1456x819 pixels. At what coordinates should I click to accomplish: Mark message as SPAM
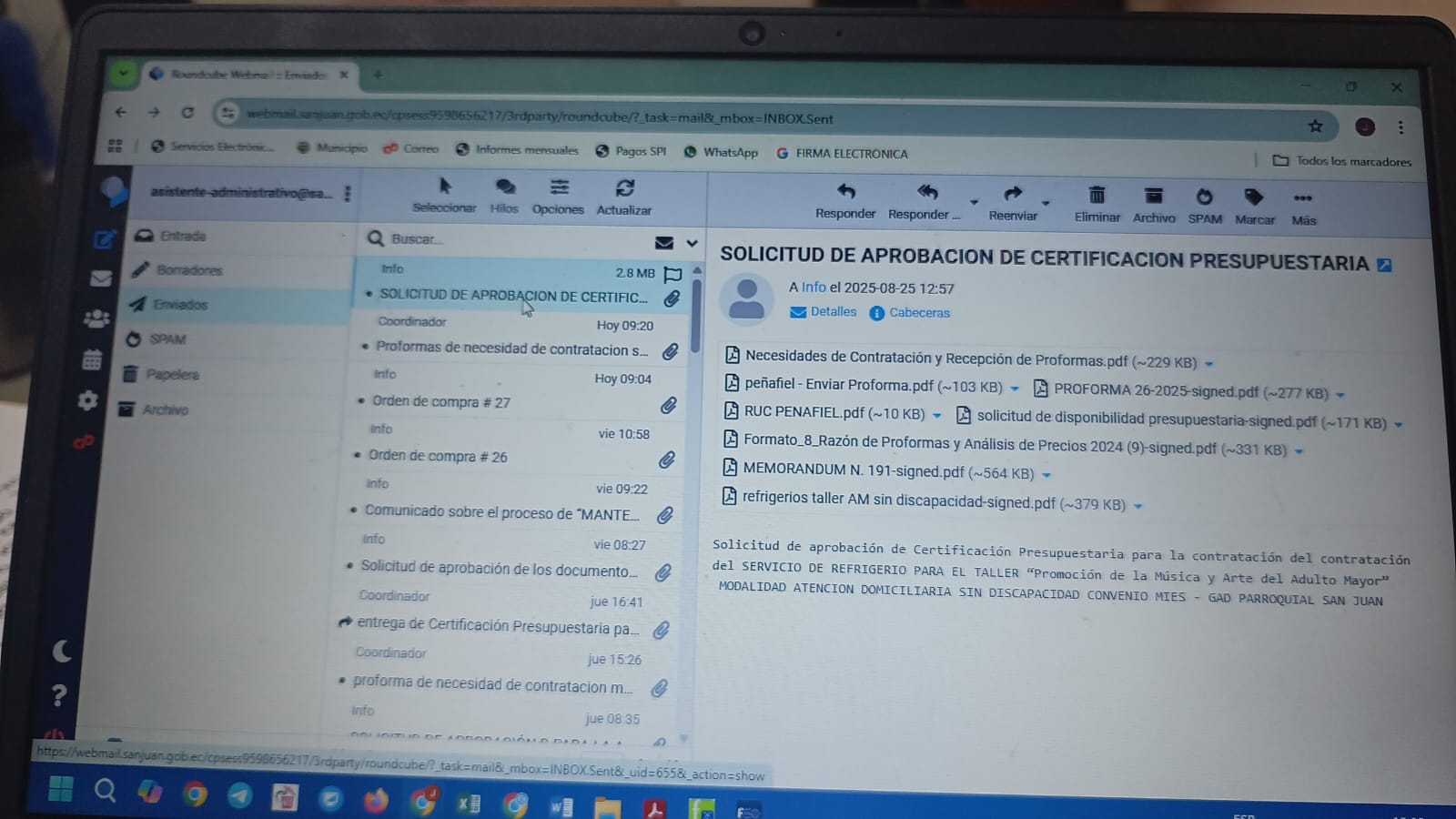pyautogui.click(x=1204, y=197)
